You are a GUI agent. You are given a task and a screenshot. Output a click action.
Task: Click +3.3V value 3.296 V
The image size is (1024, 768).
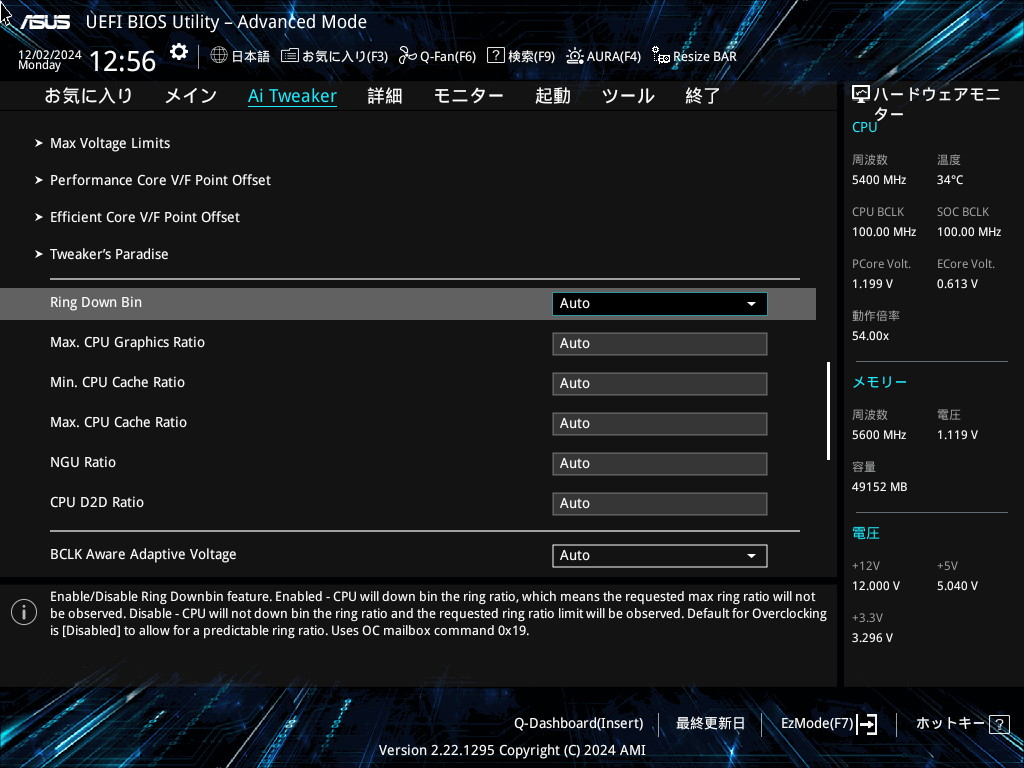872,638
